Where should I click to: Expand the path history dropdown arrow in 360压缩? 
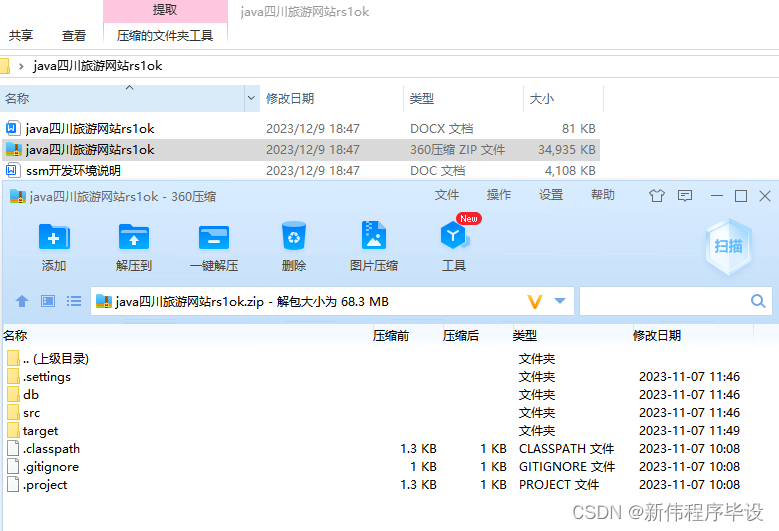[560, 301]
